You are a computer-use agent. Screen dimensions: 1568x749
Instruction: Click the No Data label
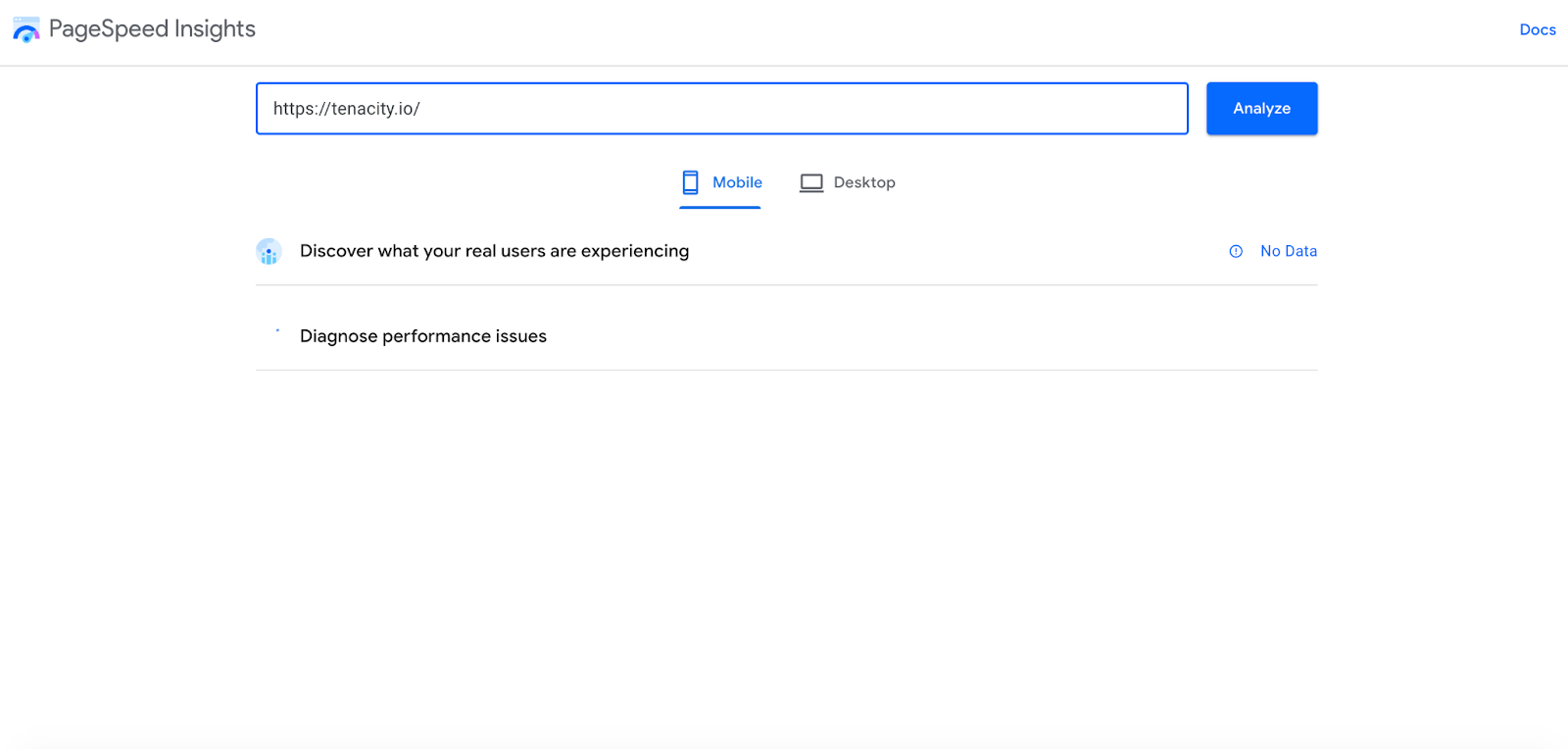pyautogui.click(x=1289, y=251)
